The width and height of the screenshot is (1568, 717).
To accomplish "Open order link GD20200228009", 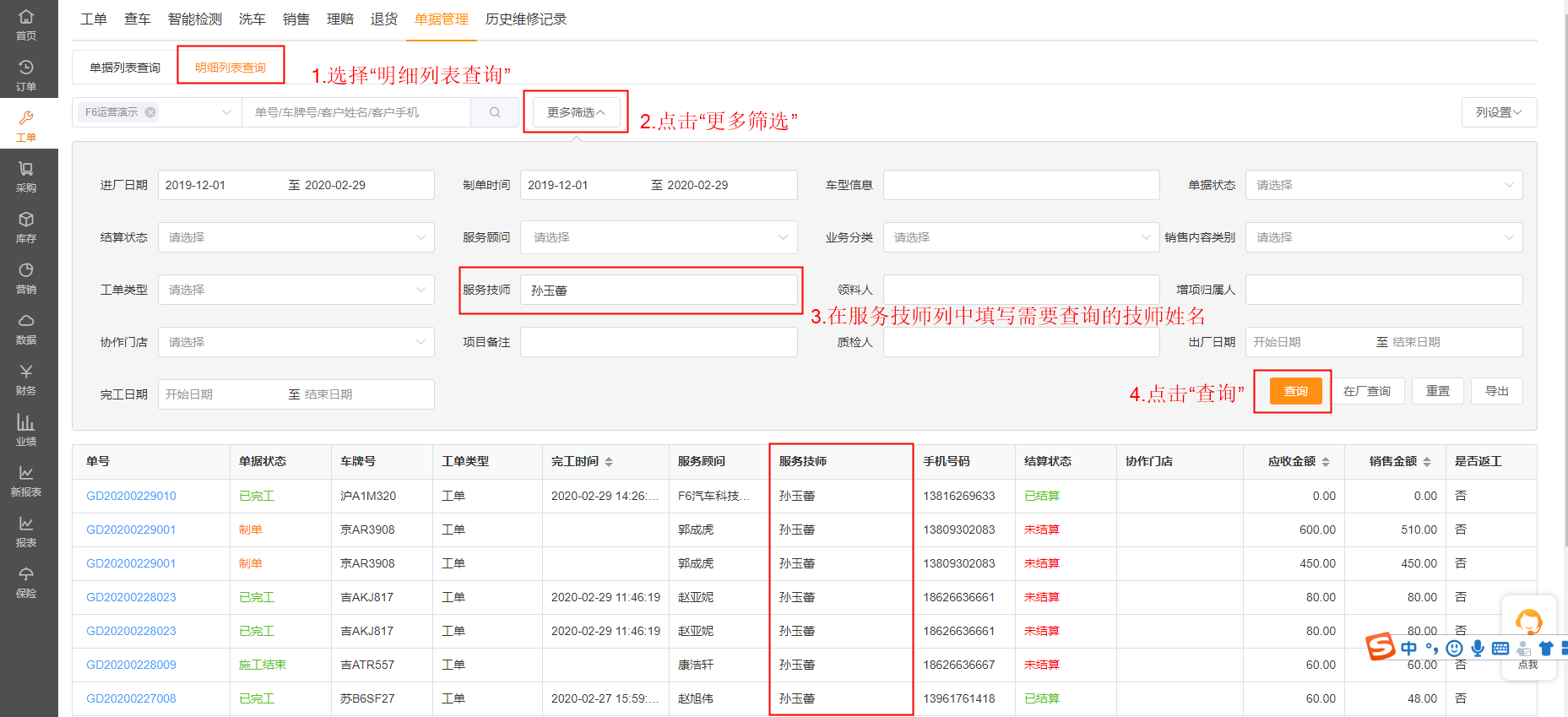I will pos(131,665).
